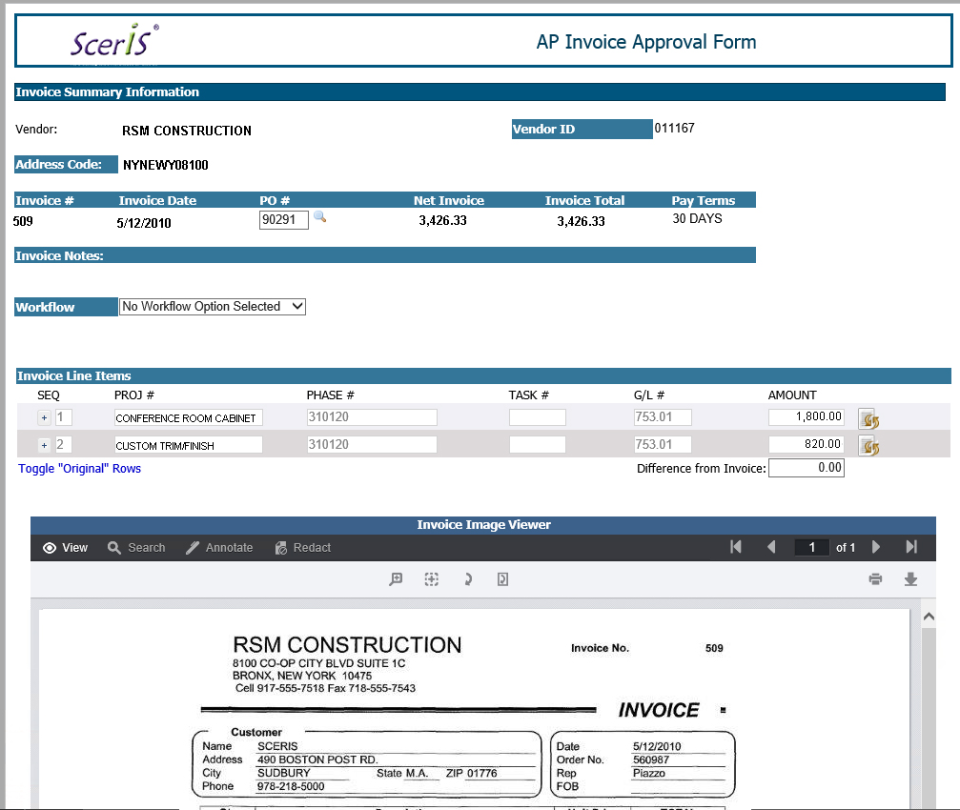Go to last page in image viewer
Screen dimensions: 960x810
click(x=912, y=547)
